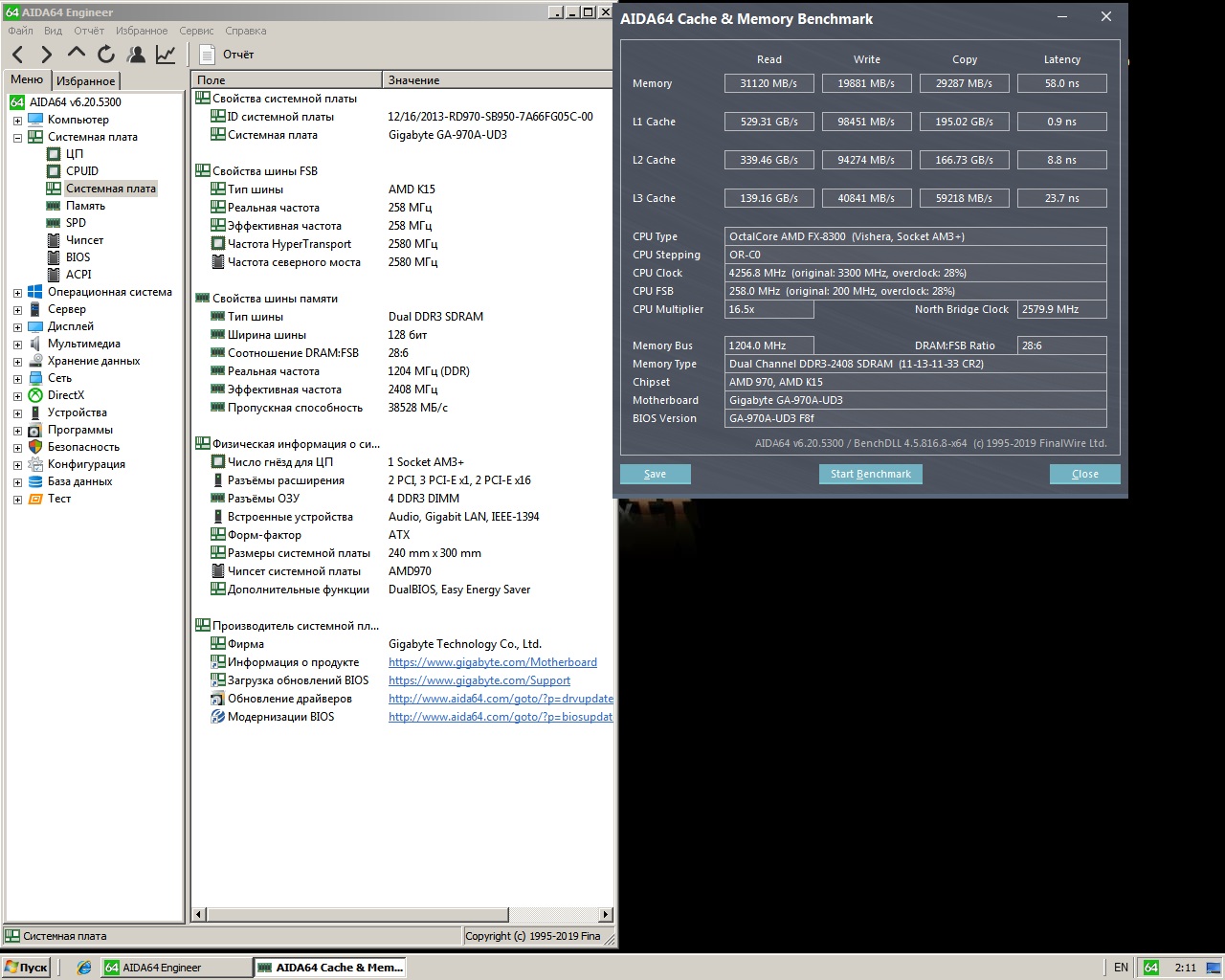Click the horizontal scrollbar right arrow
This screenshot has height=980, width=1225.
click(605, 914)
